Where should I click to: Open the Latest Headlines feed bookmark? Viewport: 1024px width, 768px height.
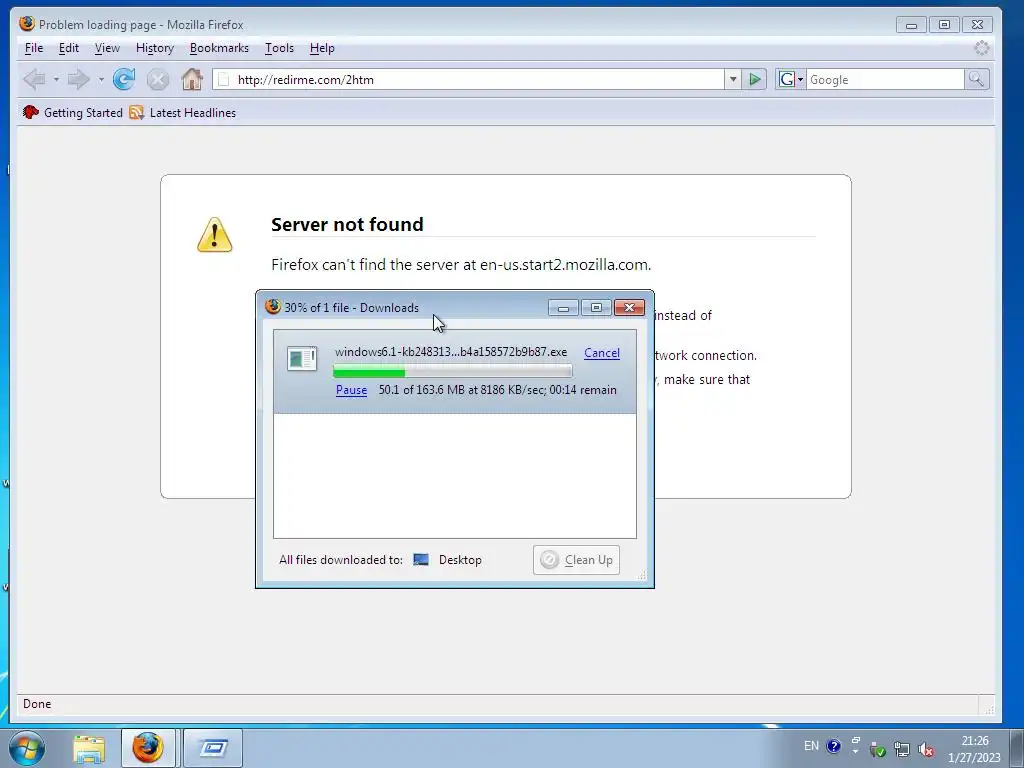[x=182, y=112]
